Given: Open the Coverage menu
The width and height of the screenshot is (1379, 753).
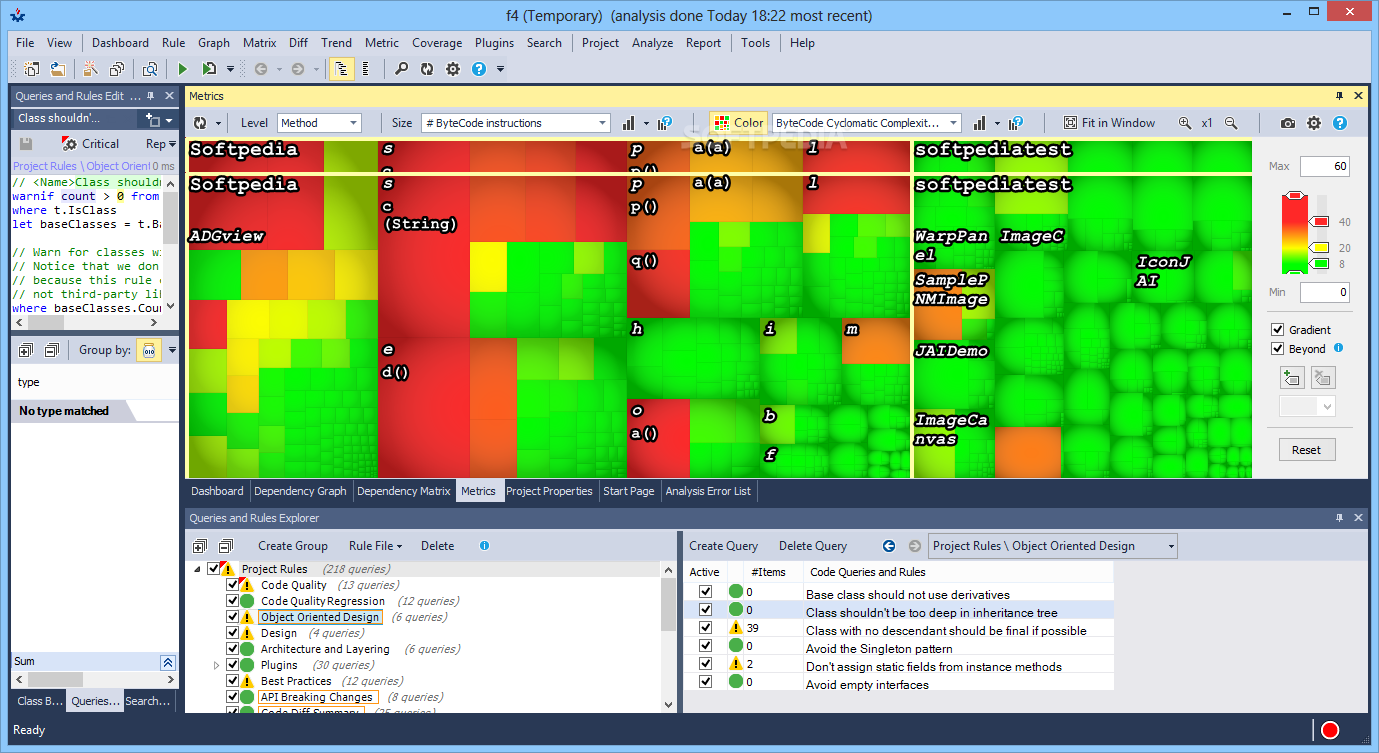Looking at the screenshot, I should click(x=437, y=43).
